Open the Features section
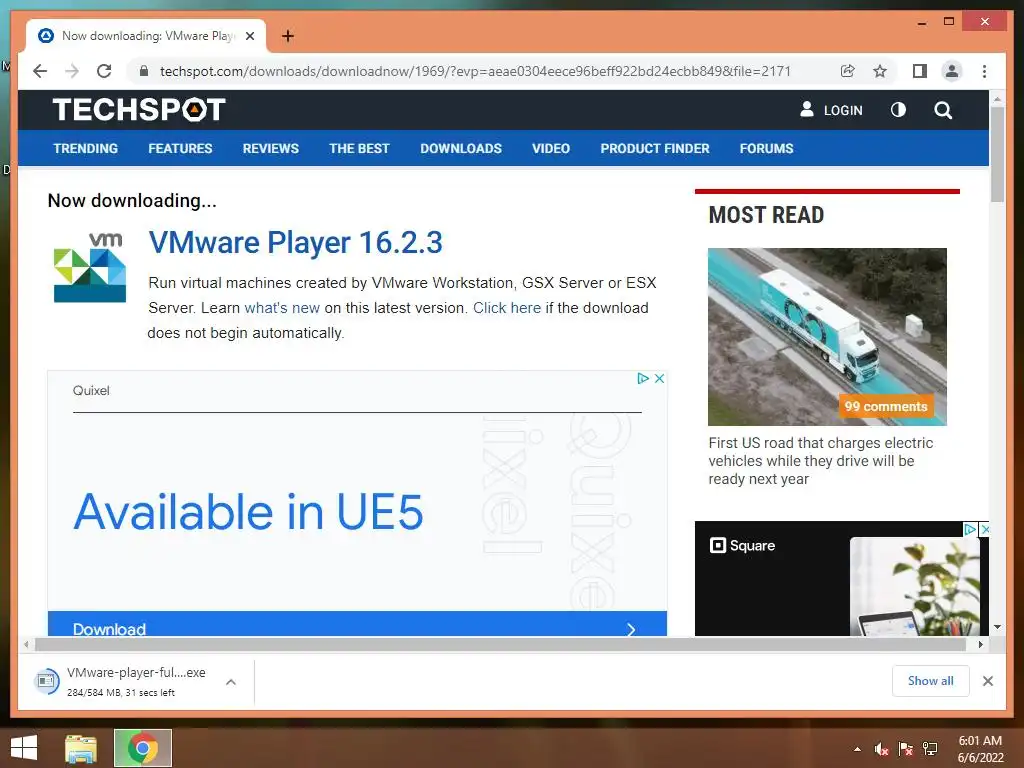This screenshot has height=768, width=1024. (x=180, y=148)
